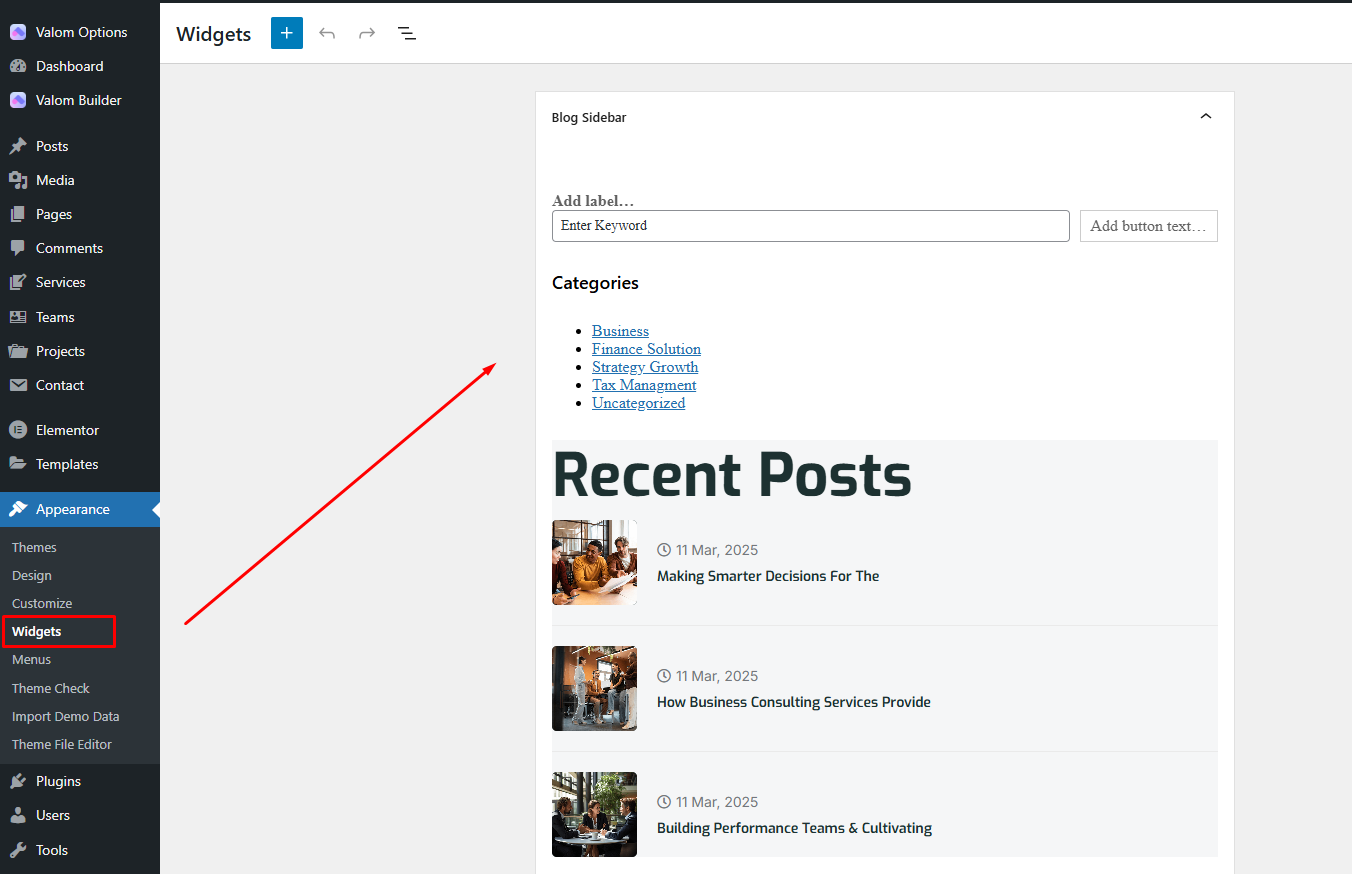The width and height of the screenshot is (1352, 874).
Task: Click the blue add block plus button
Action: [286, 33]
